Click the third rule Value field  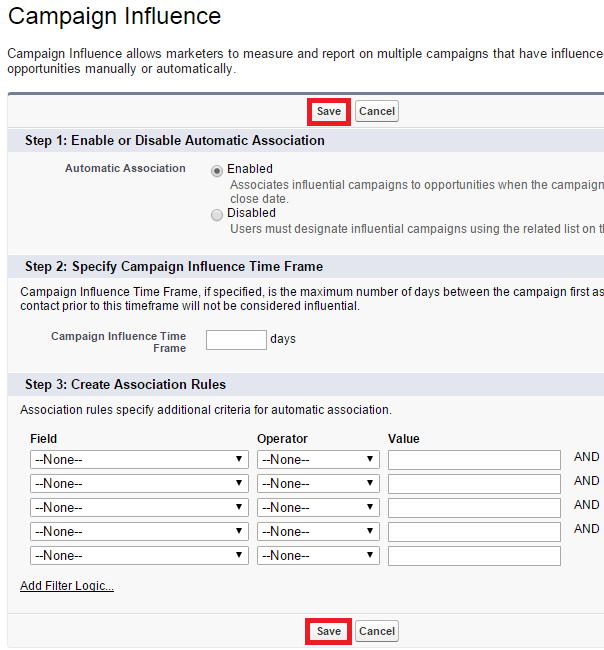click(474, 508)
